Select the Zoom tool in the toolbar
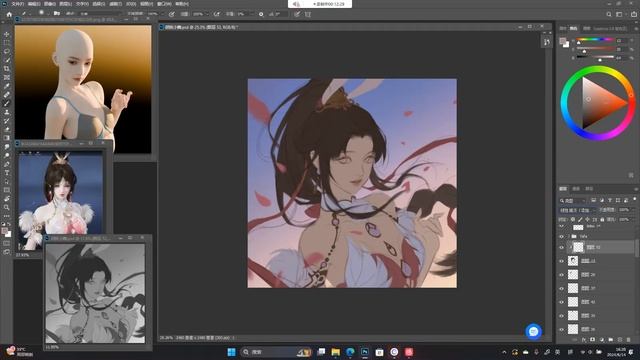This screenshot has width=640, height=360. 7,207
